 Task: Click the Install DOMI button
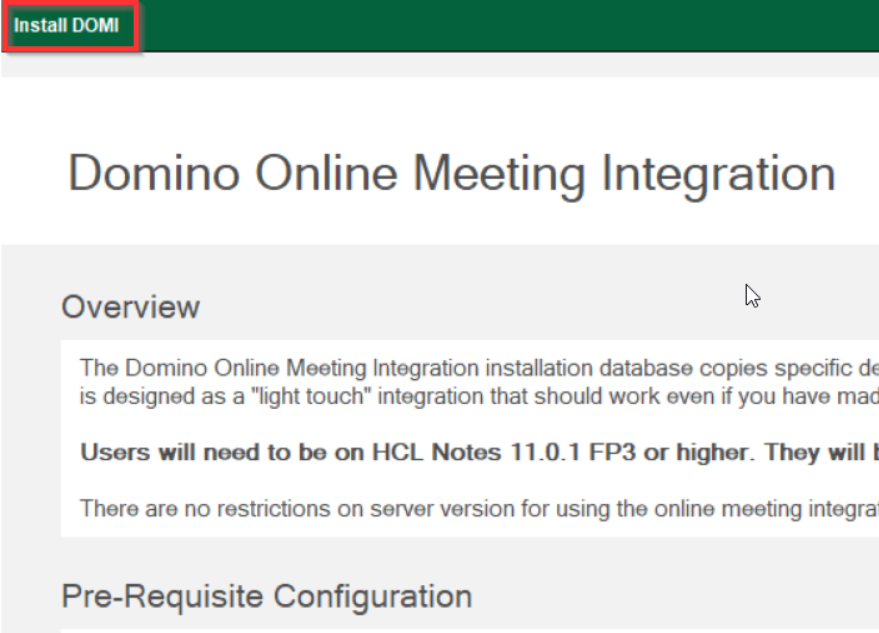pos(66,25)
